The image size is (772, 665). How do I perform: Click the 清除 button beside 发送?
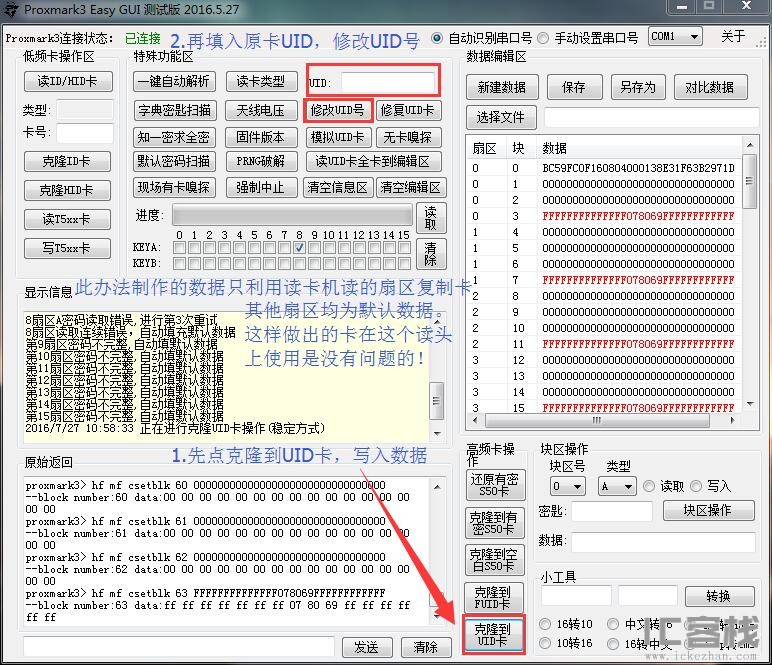tap(426, 647)
